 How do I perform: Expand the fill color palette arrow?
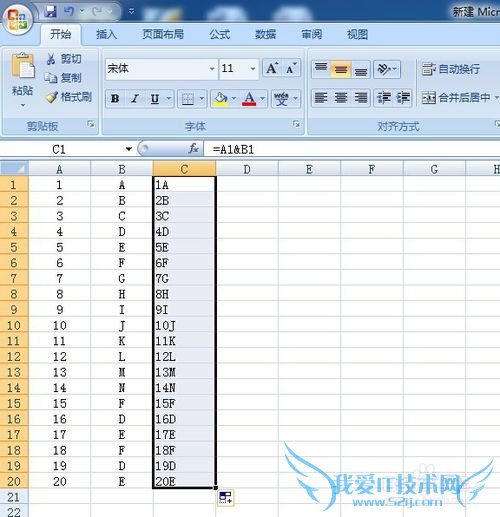point(234,98)
